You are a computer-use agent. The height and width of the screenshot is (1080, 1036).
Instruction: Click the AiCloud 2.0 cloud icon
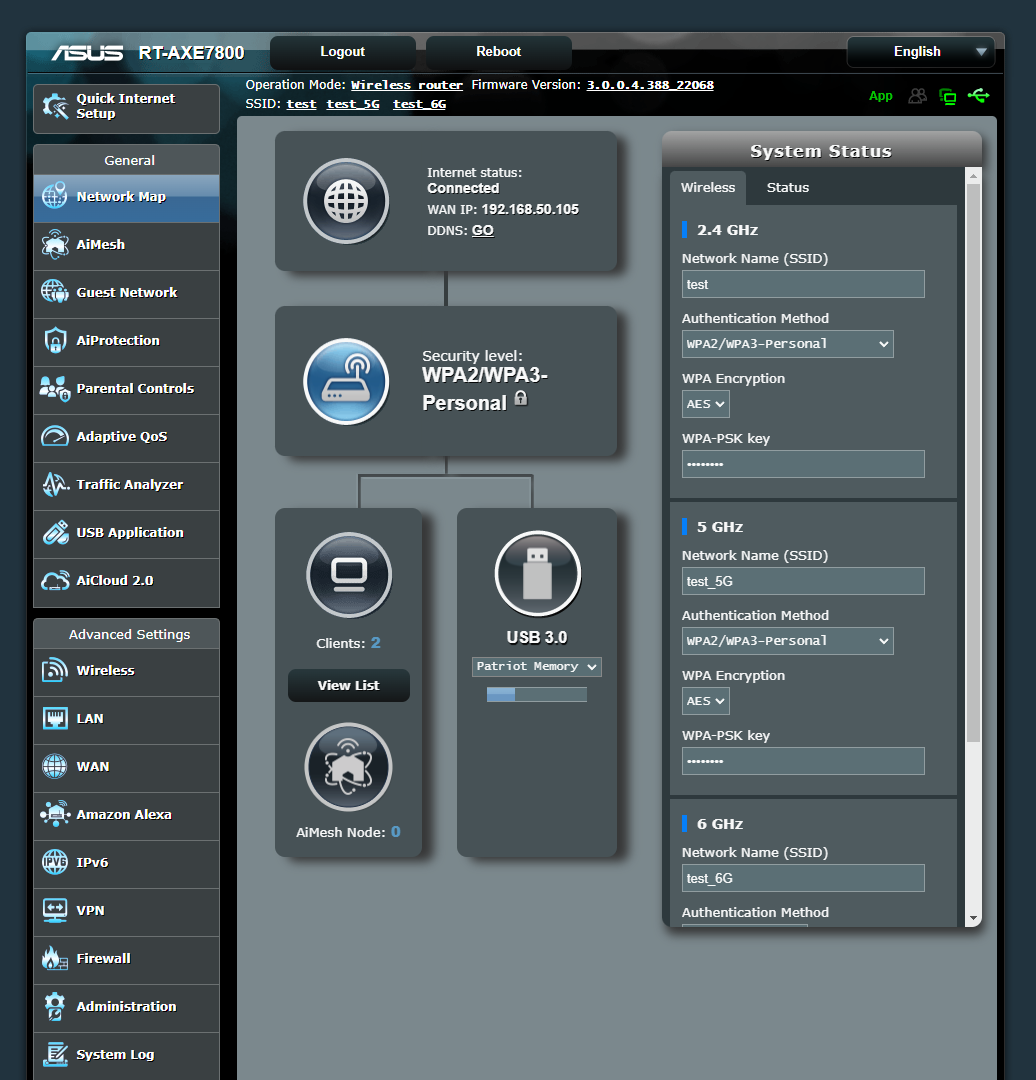[x=55, y=581]
